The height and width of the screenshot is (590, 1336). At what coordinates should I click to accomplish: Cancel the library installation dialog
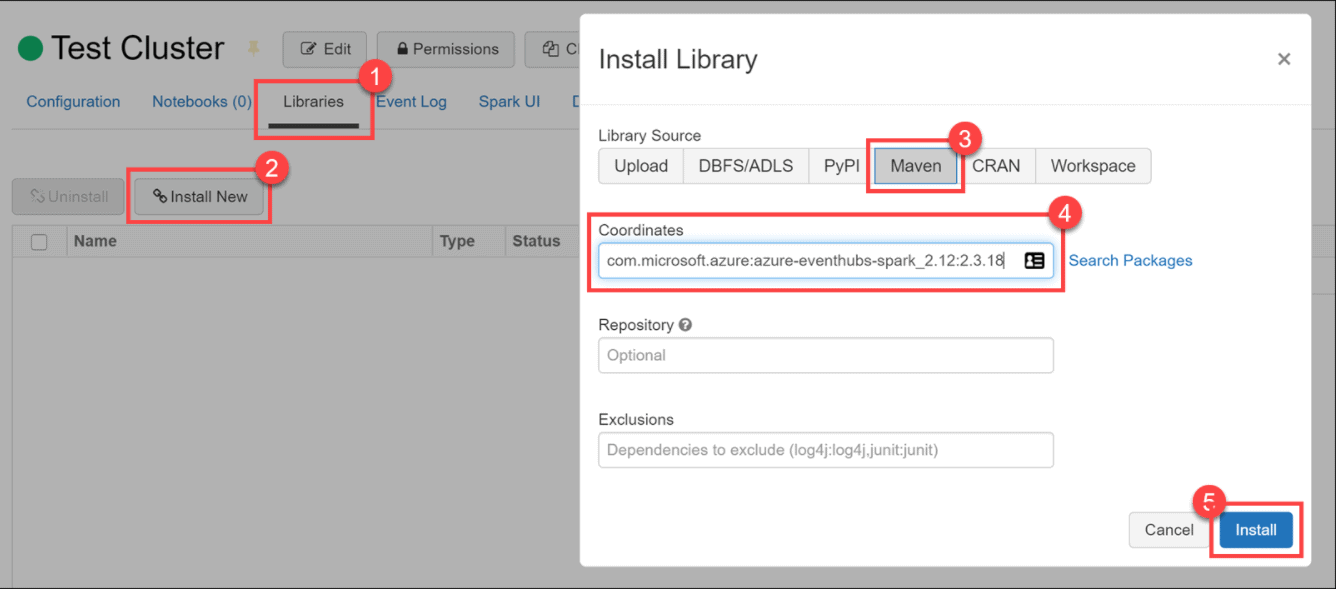(x=1168, y=530)
